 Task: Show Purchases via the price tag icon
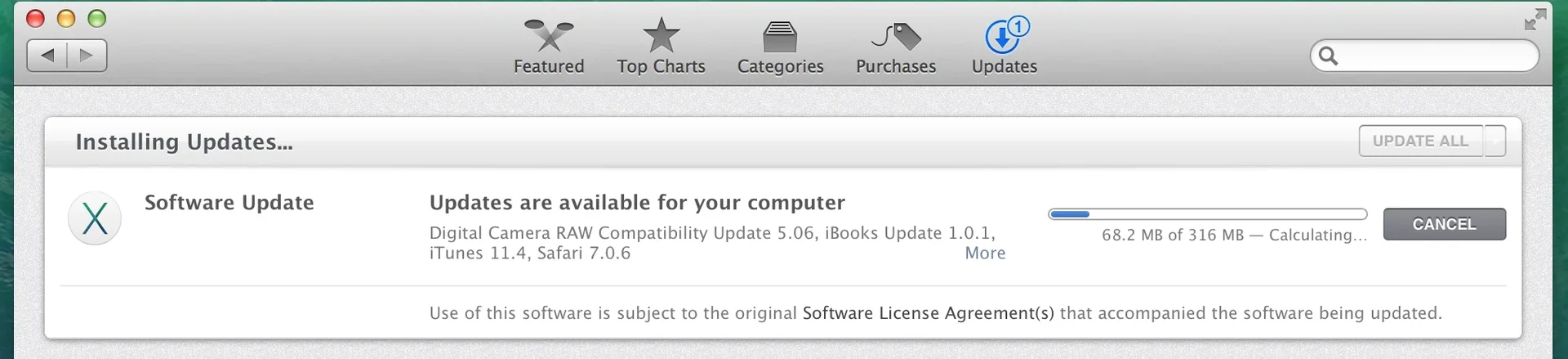coord(896,37)
